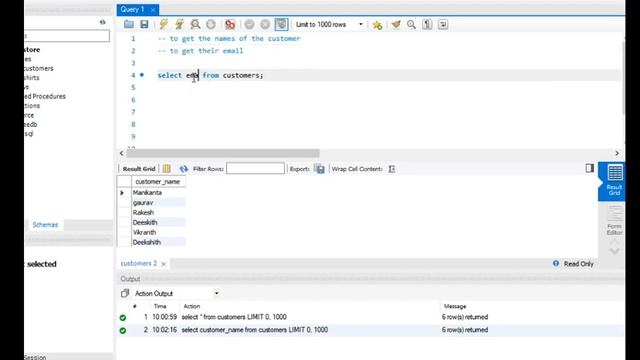The height and width of the screenshot is (360, 640).
Task: Close the Query 1 tab
Action: tap(153, 9)
